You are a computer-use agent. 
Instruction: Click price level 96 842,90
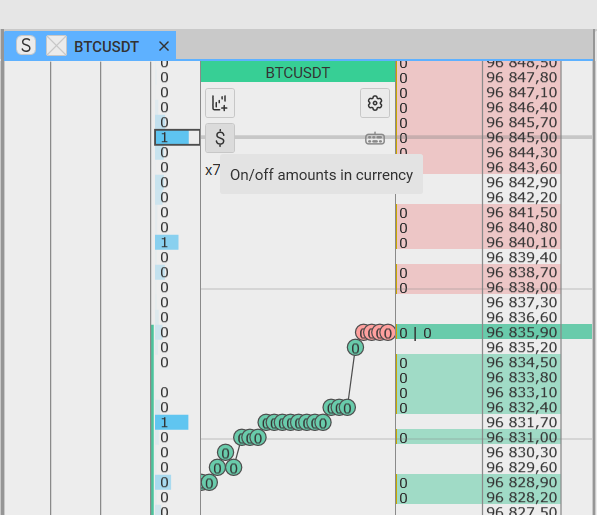coord(522,182)
